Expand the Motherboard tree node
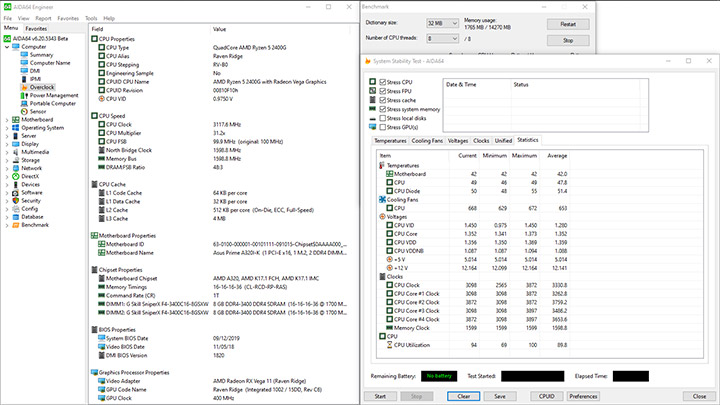This screenshot has width=720, height=405. tap(7, 120)
